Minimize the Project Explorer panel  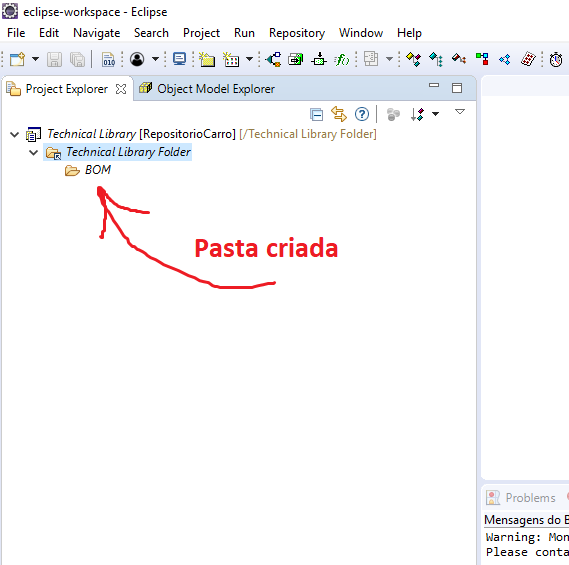tap(434, 86)
